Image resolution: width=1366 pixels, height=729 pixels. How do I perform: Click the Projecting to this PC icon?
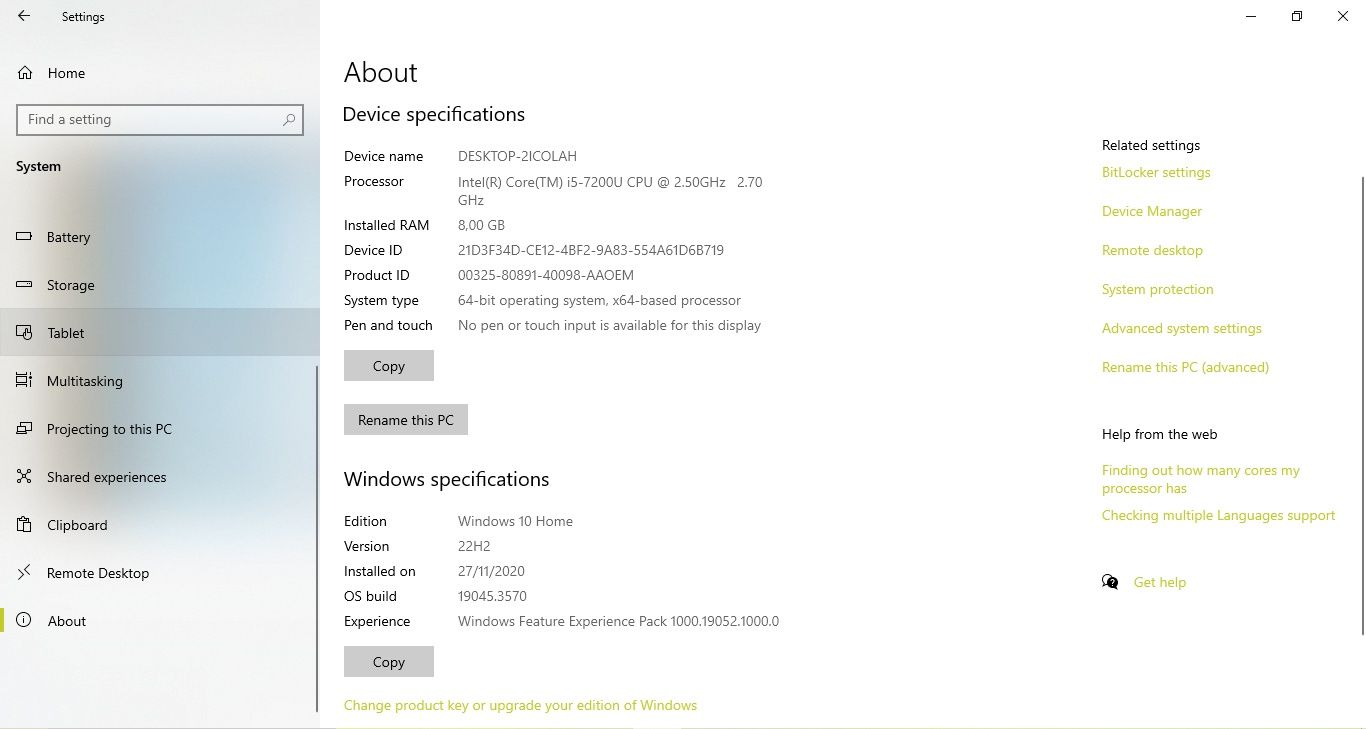(x=25, y=429)
